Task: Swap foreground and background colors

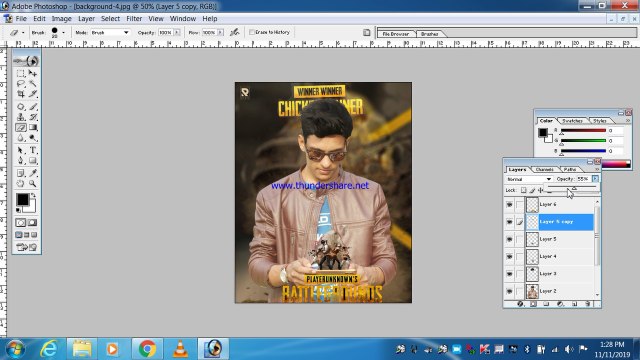Action: pyautogui.click(x=33, y=195)
